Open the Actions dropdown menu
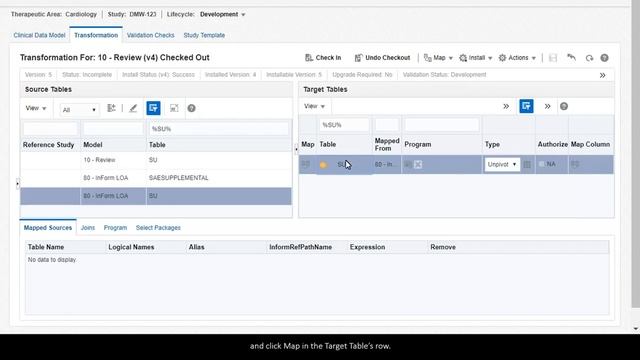Screen dimensions: 640x360 click(517, 58)
